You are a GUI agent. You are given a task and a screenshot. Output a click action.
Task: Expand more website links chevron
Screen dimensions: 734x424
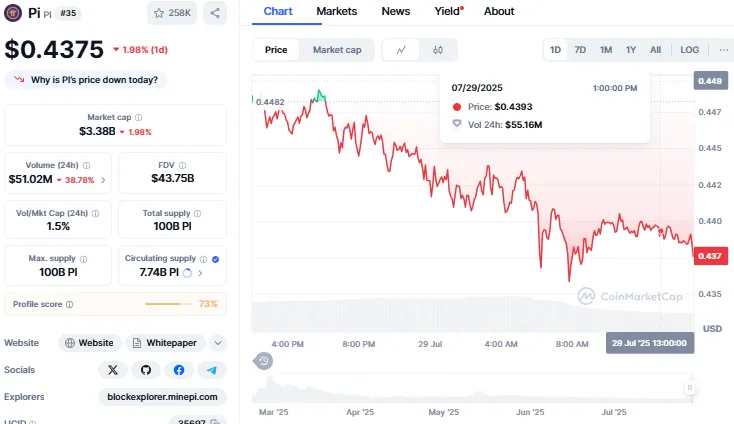click(x=218, y=342)
